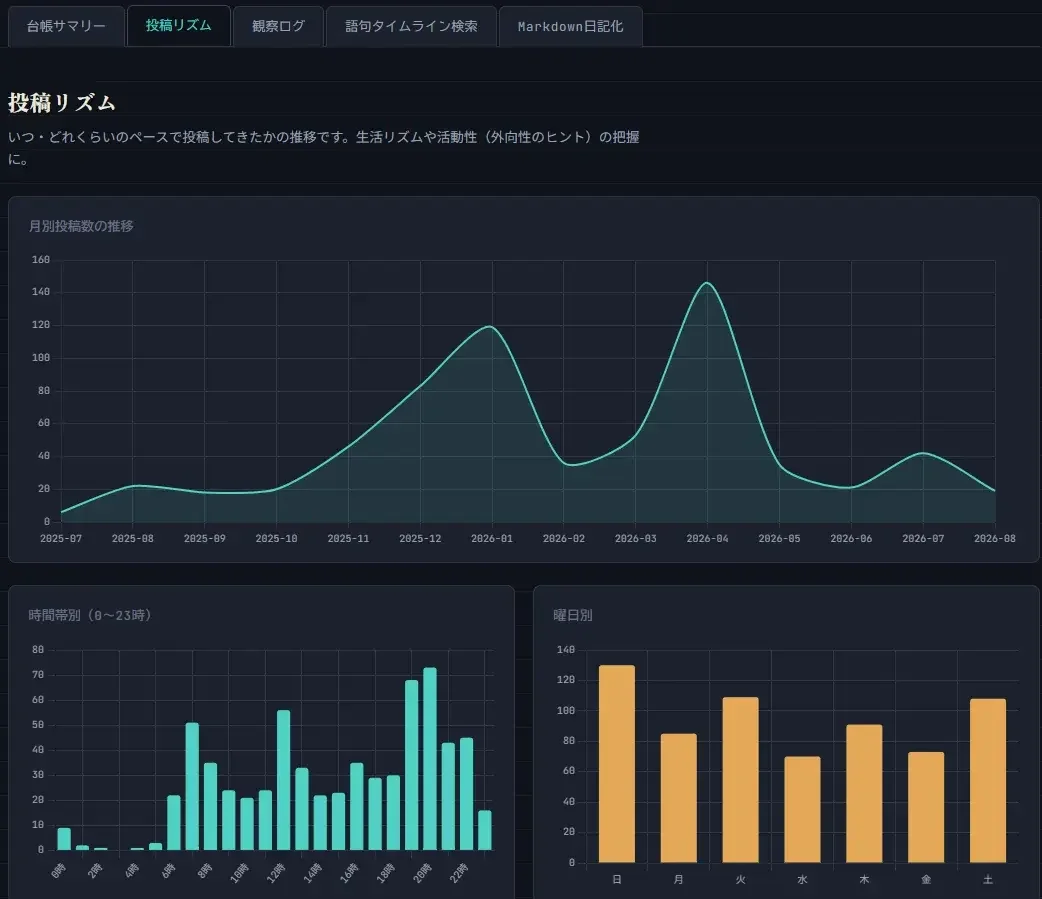Click the 2025-12 x-axis label
Image resolution: width=1042 pixels, height=899 pixels.
[x=420, y=538]
